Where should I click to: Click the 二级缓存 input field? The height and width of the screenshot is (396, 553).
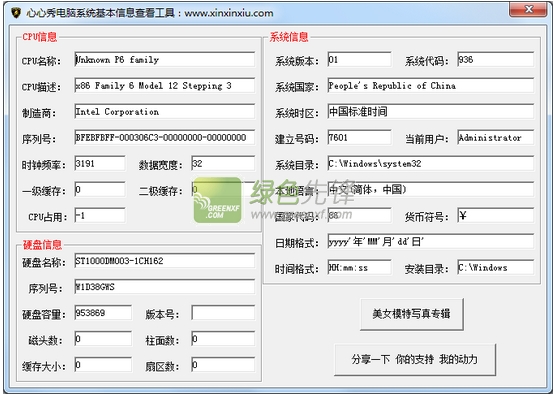point(223,190)
